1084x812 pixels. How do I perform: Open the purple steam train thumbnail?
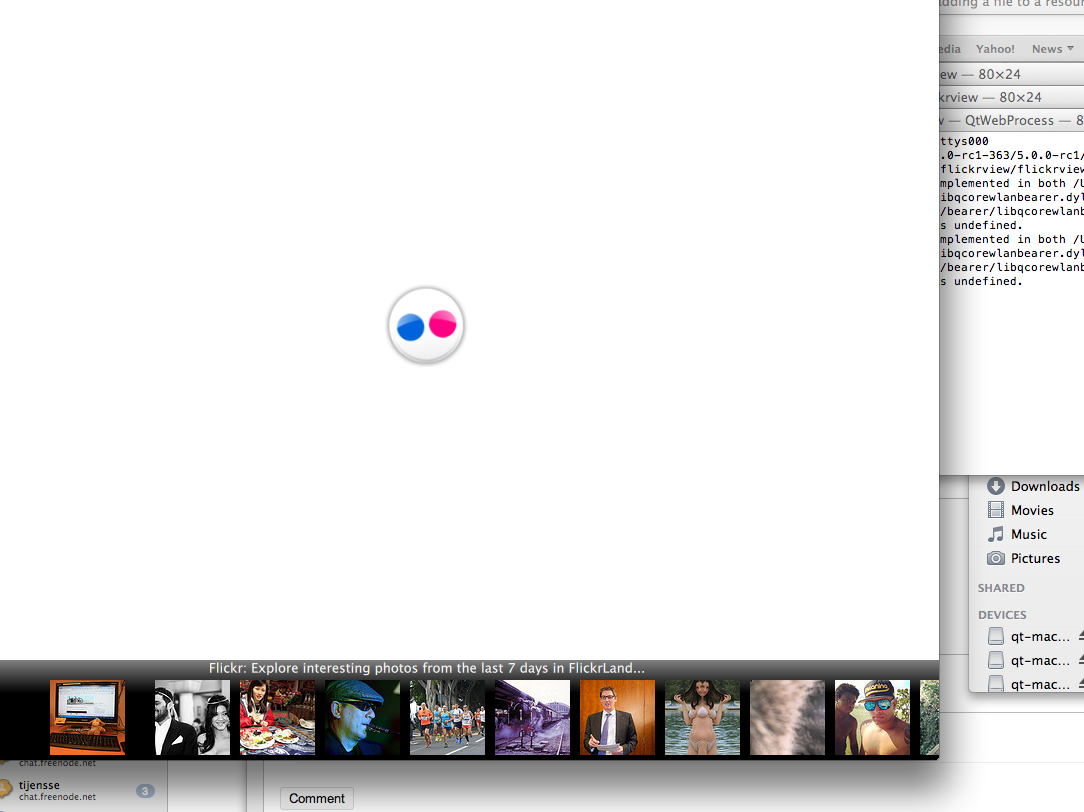(x=532, y=717)
